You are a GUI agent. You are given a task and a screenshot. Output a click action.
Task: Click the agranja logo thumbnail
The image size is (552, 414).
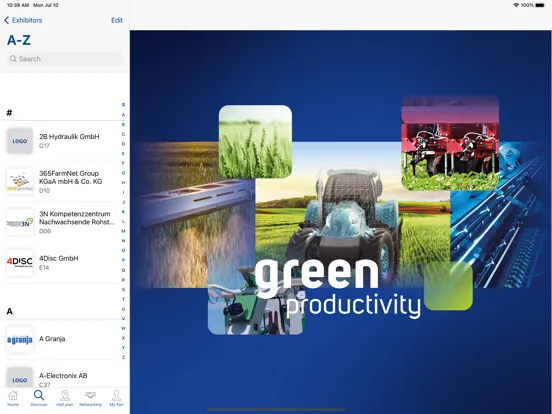tap(20, 340)
